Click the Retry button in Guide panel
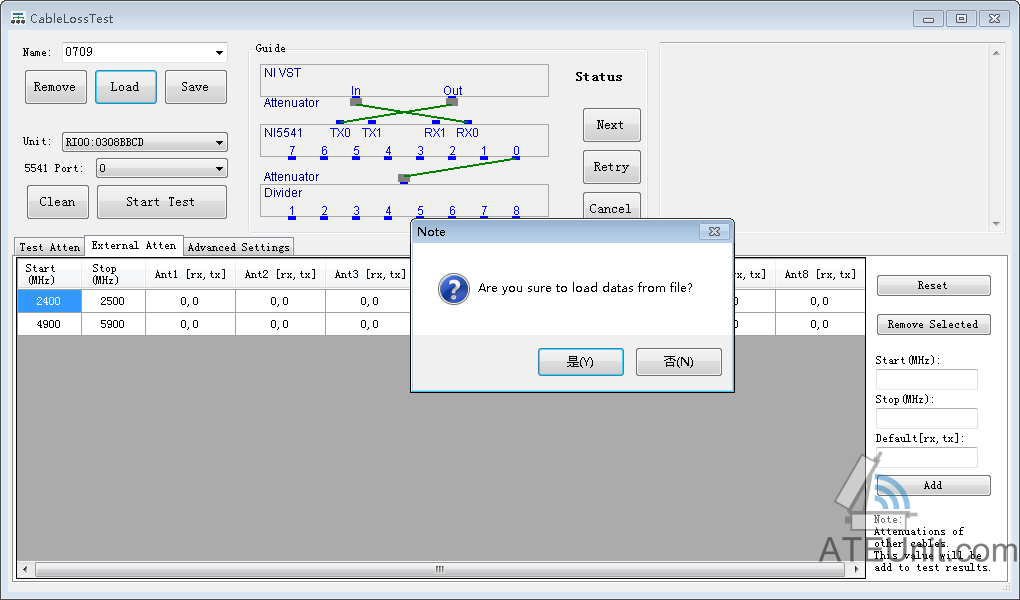1020x600 pixels. [611, 167]
